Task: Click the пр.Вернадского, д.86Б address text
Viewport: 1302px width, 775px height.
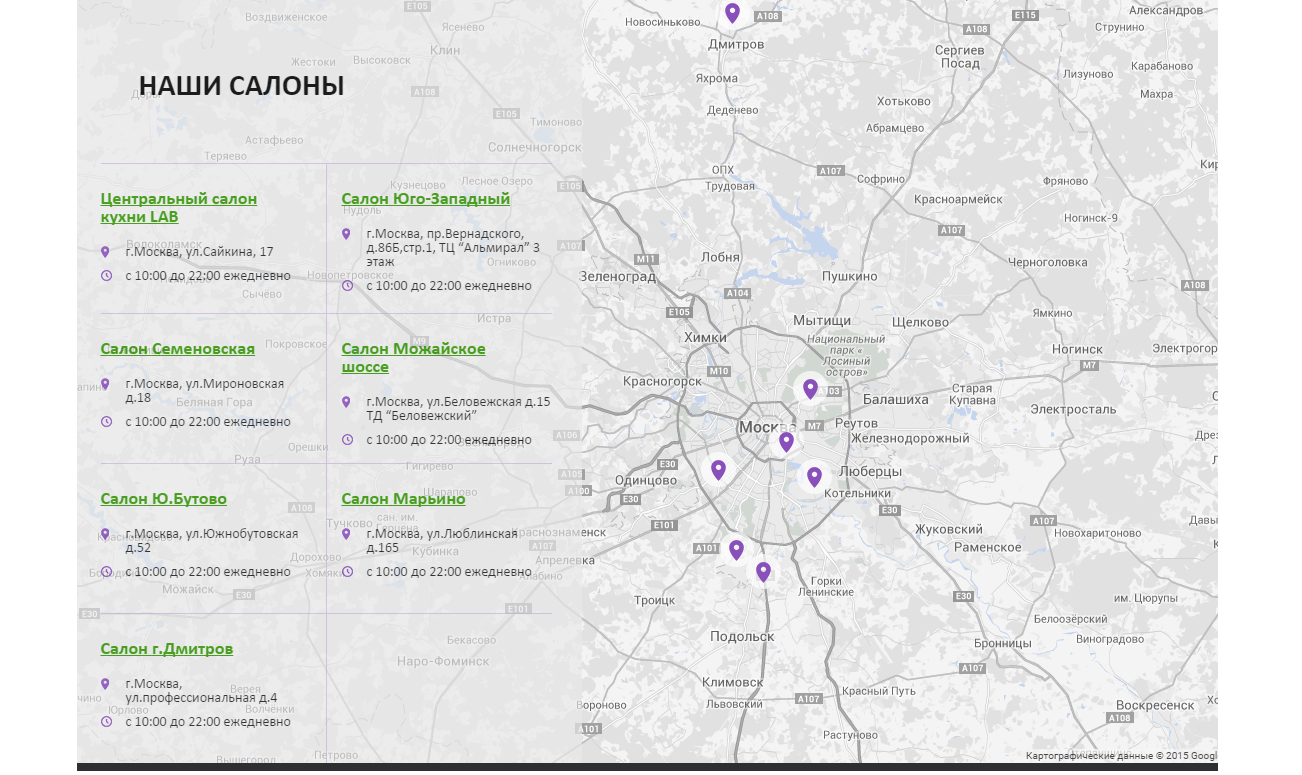Action: 454,247
